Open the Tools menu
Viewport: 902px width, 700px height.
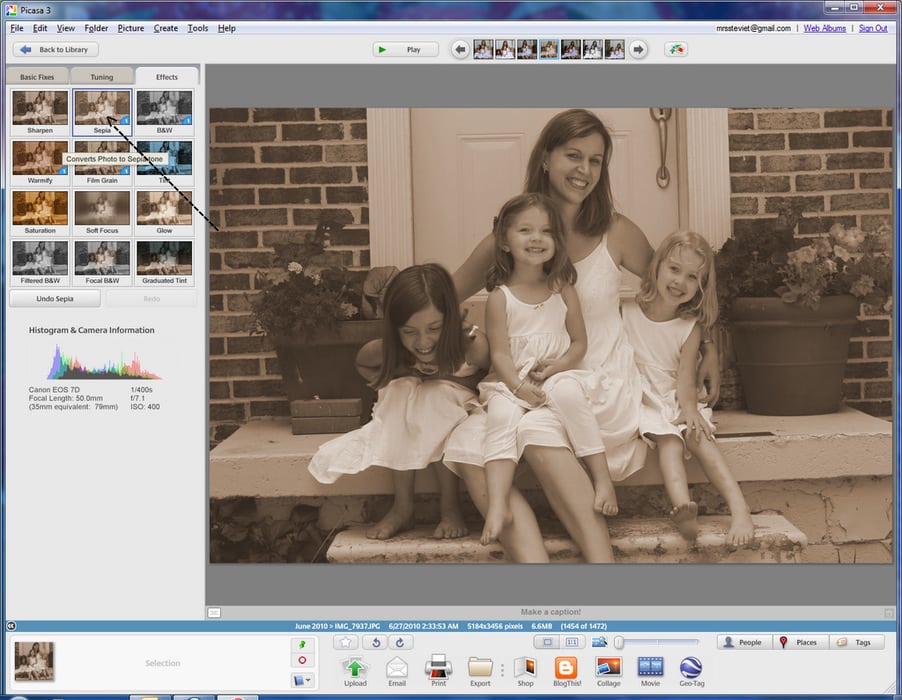click(198, 28)
